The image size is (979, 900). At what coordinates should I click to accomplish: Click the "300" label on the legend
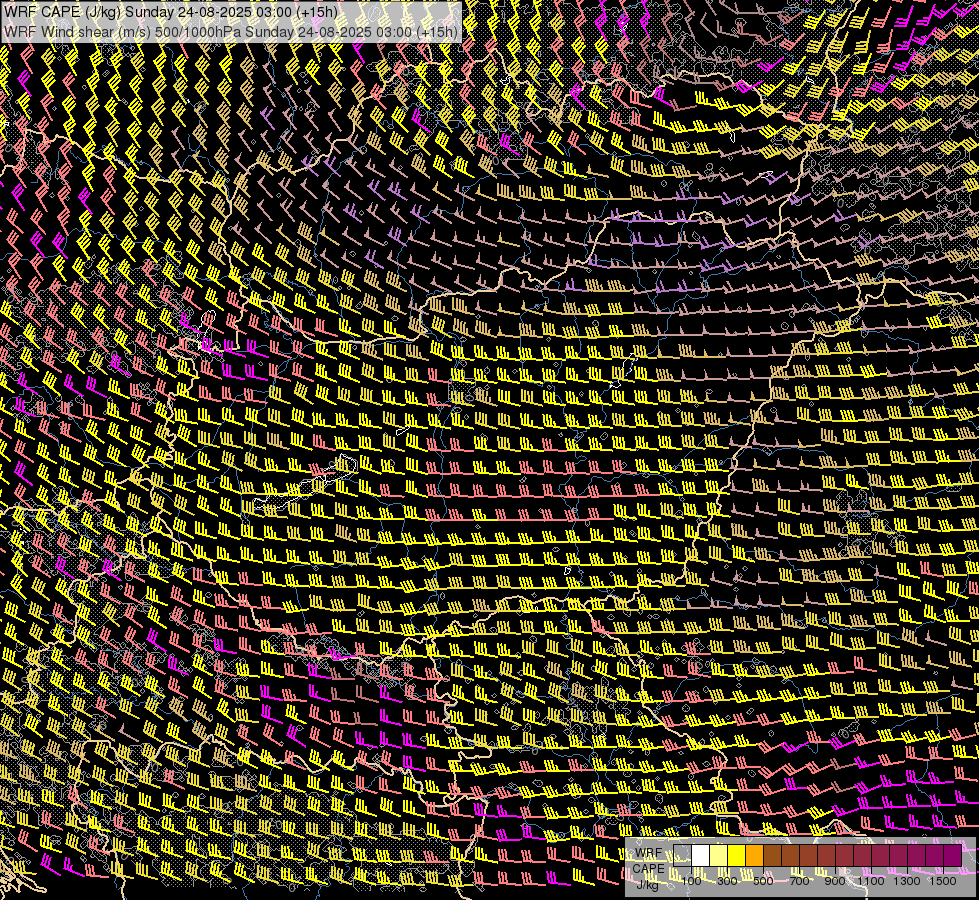pyautogui.click(x=727, y=881)
